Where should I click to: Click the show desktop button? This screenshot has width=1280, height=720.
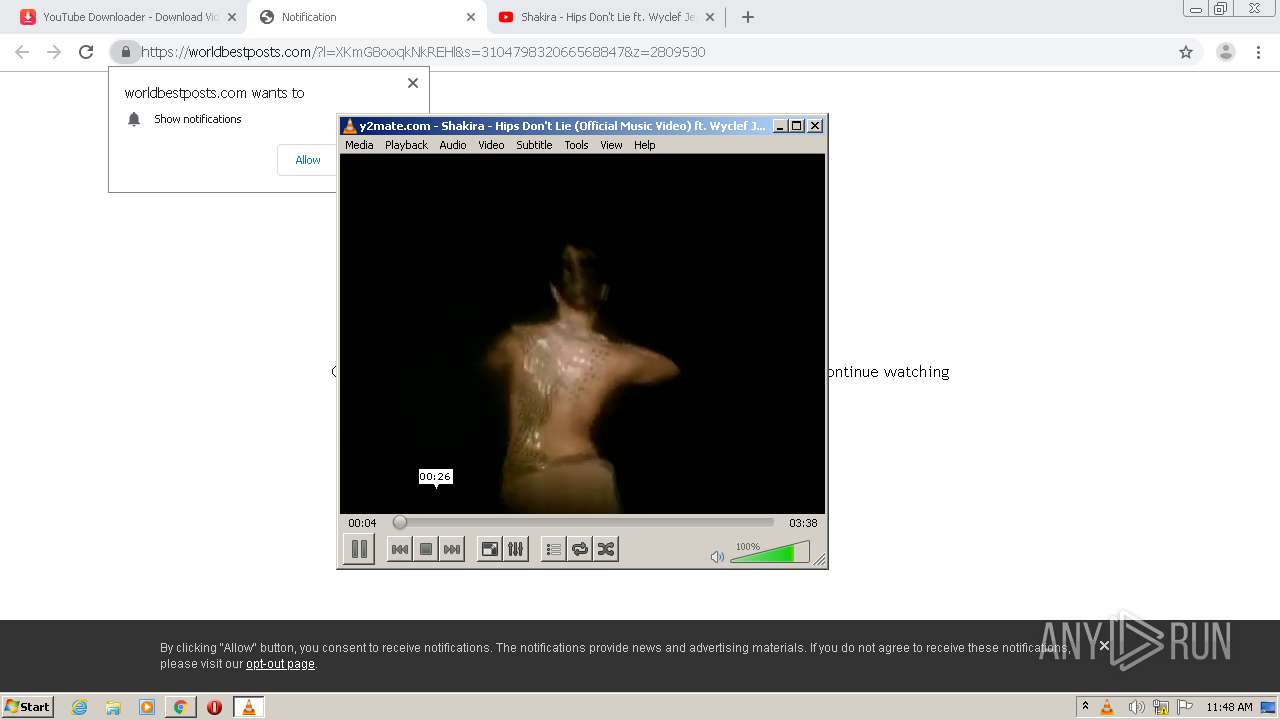coord(1269,707)
